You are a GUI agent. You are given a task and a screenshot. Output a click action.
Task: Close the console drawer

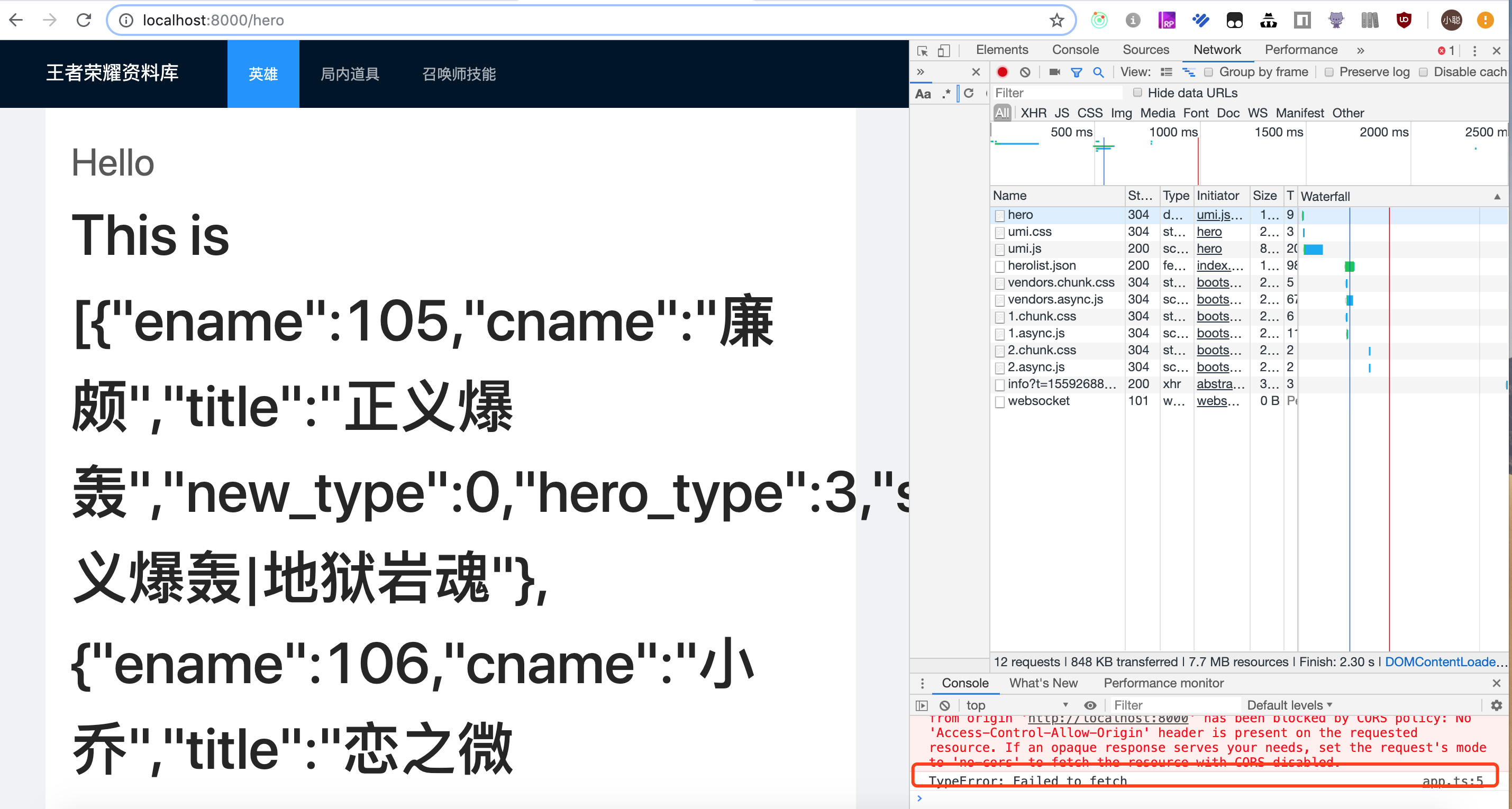point(1497,684)
